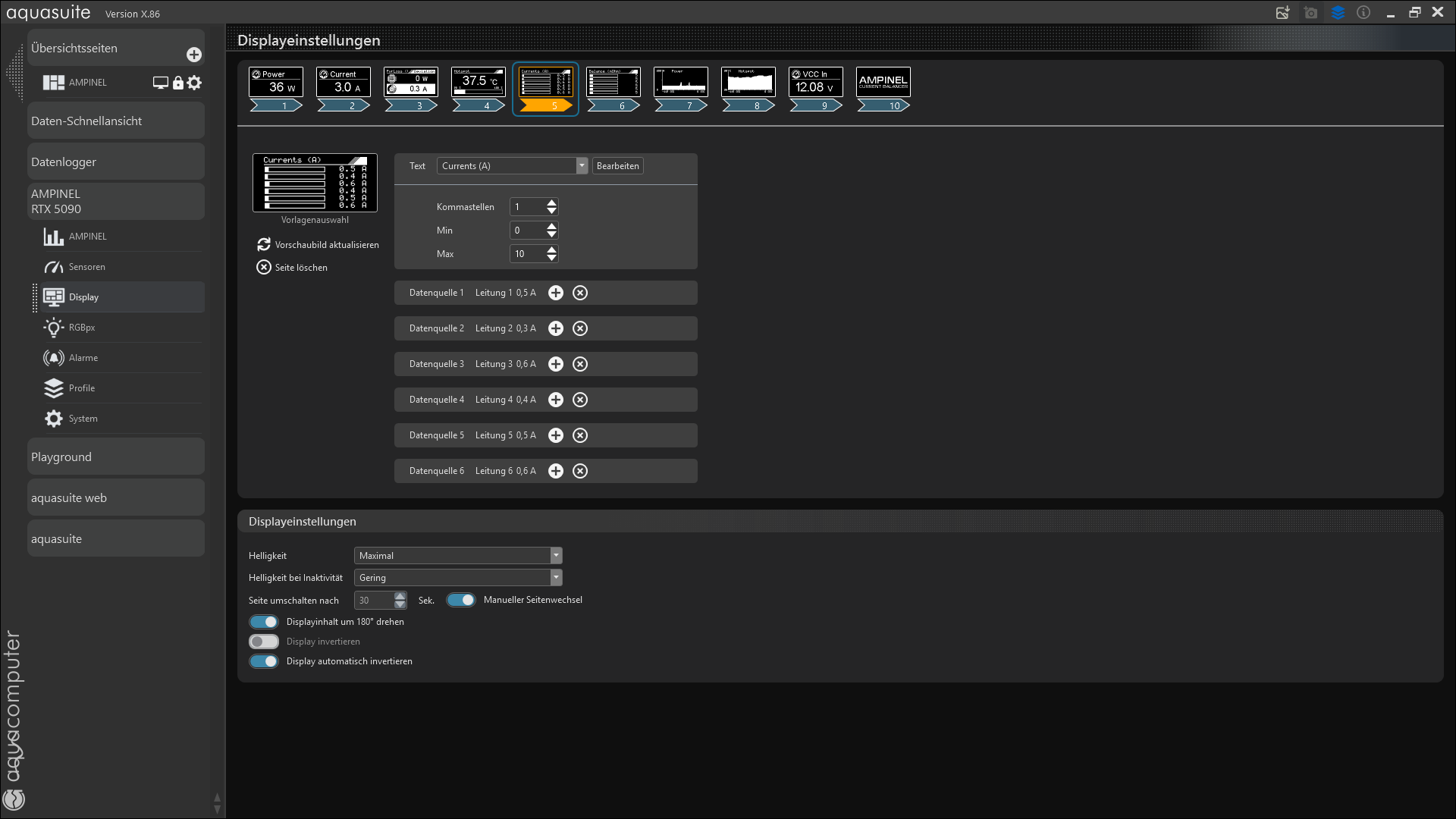Open the Sensoren section in sidebar
Image resolution: width=1456 pixels, height=819 pixels.
click(x=86, y=267)
